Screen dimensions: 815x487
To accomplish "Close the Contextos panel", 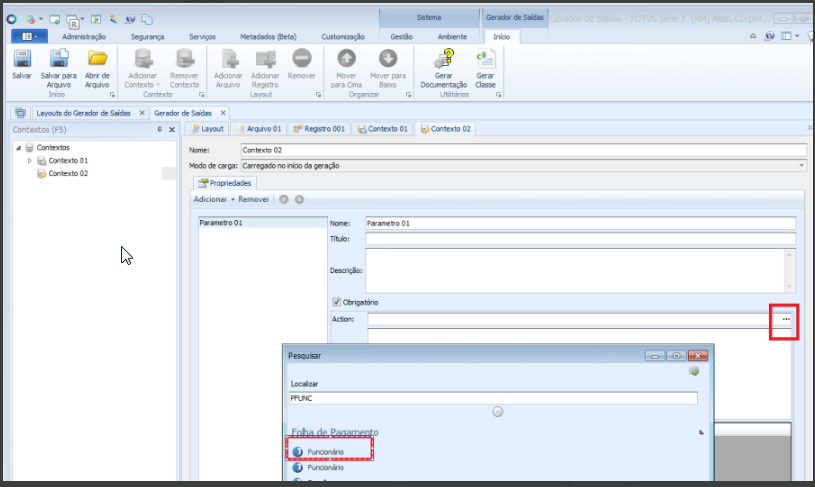I will pyautogui.click(x=172, y=130).
